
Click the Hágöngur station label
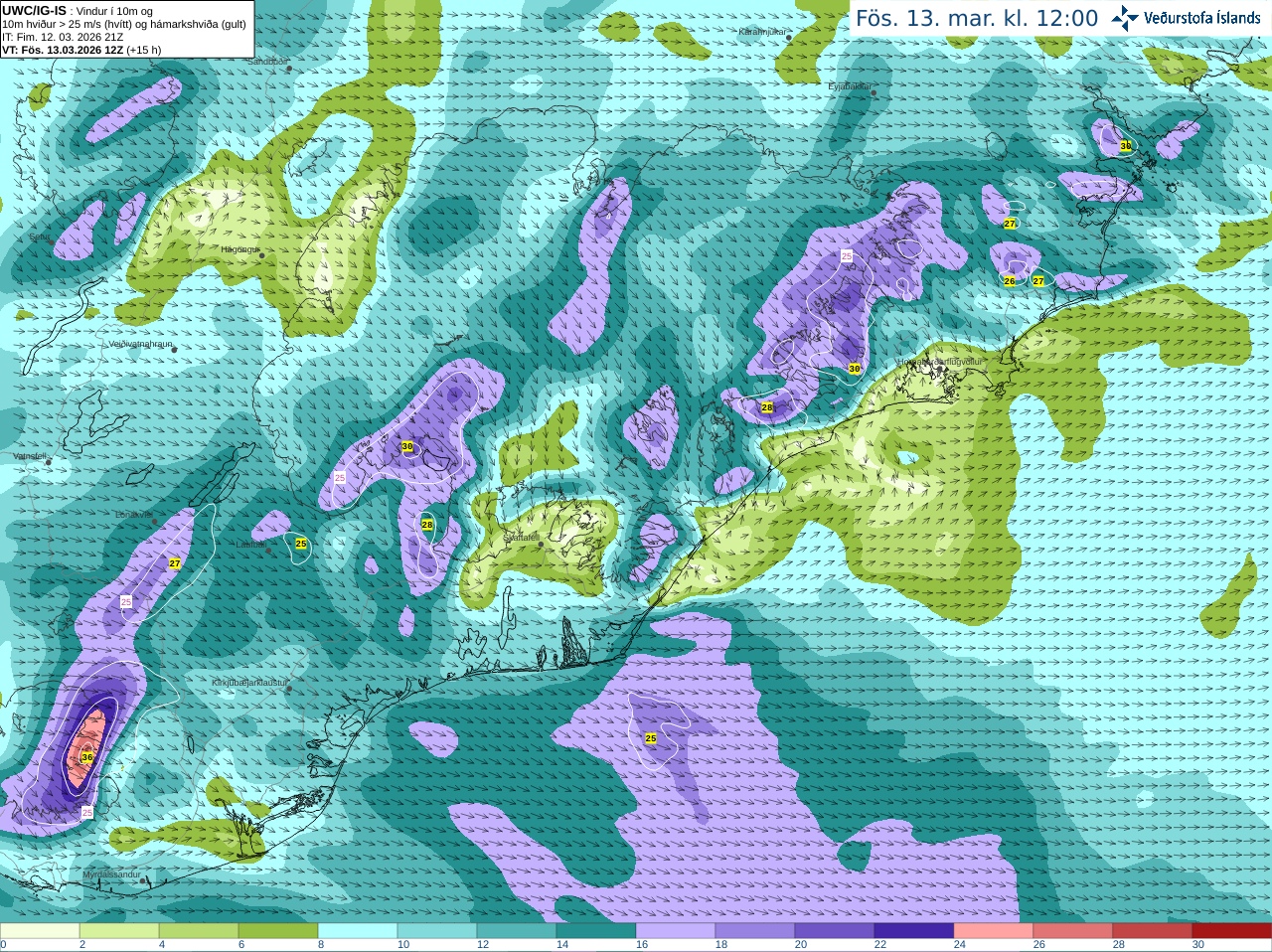click(239, 249)
